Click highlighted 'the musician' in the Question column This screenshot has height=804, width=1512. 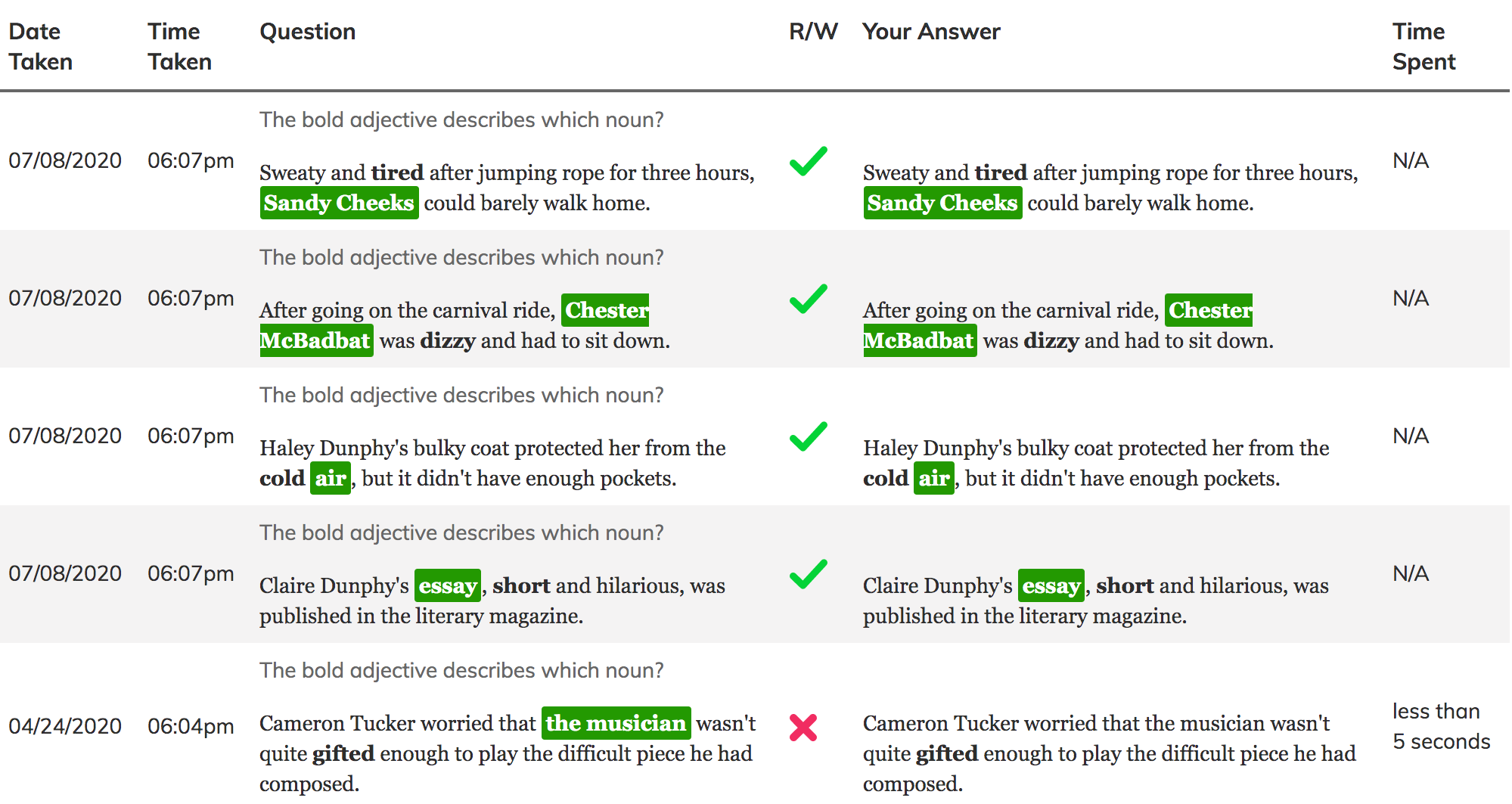616,723
